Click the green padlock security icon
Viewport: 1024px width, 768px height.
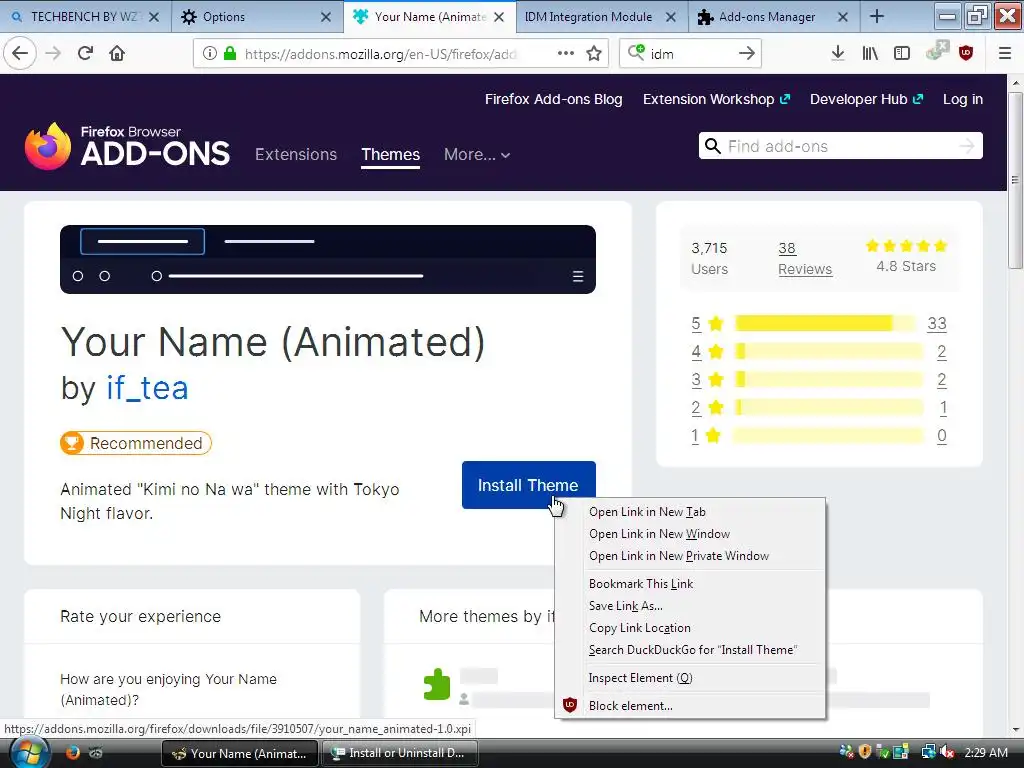[x=229, y=53]
